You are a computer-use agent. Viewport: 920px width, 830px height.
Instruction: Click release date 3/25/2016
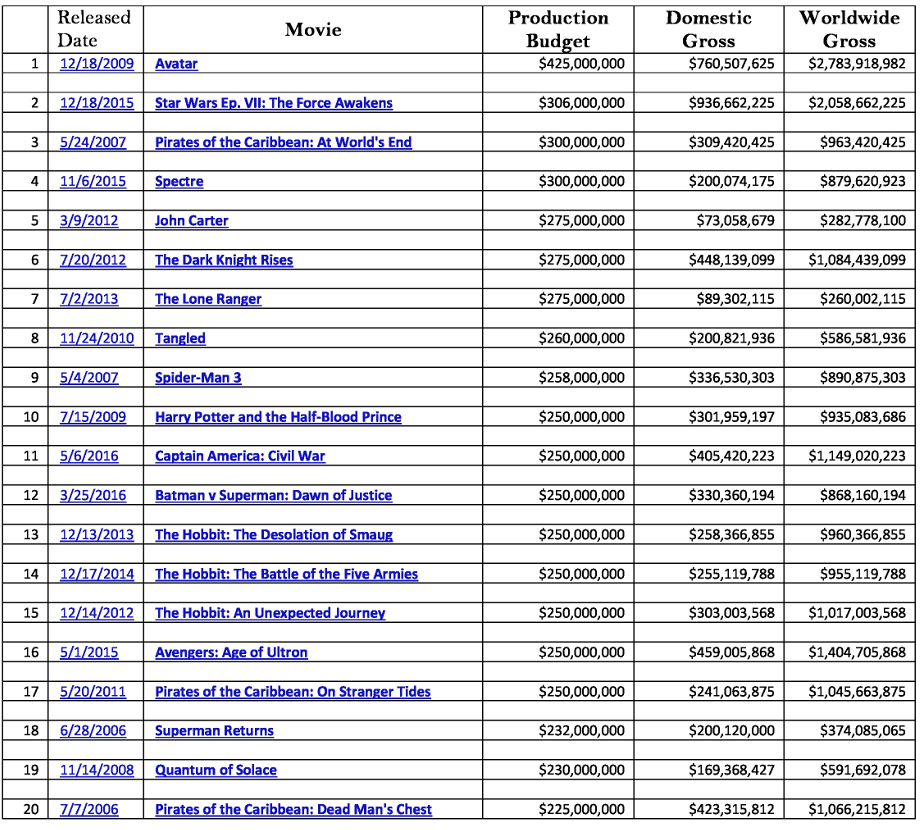click(x=93, y=495)
